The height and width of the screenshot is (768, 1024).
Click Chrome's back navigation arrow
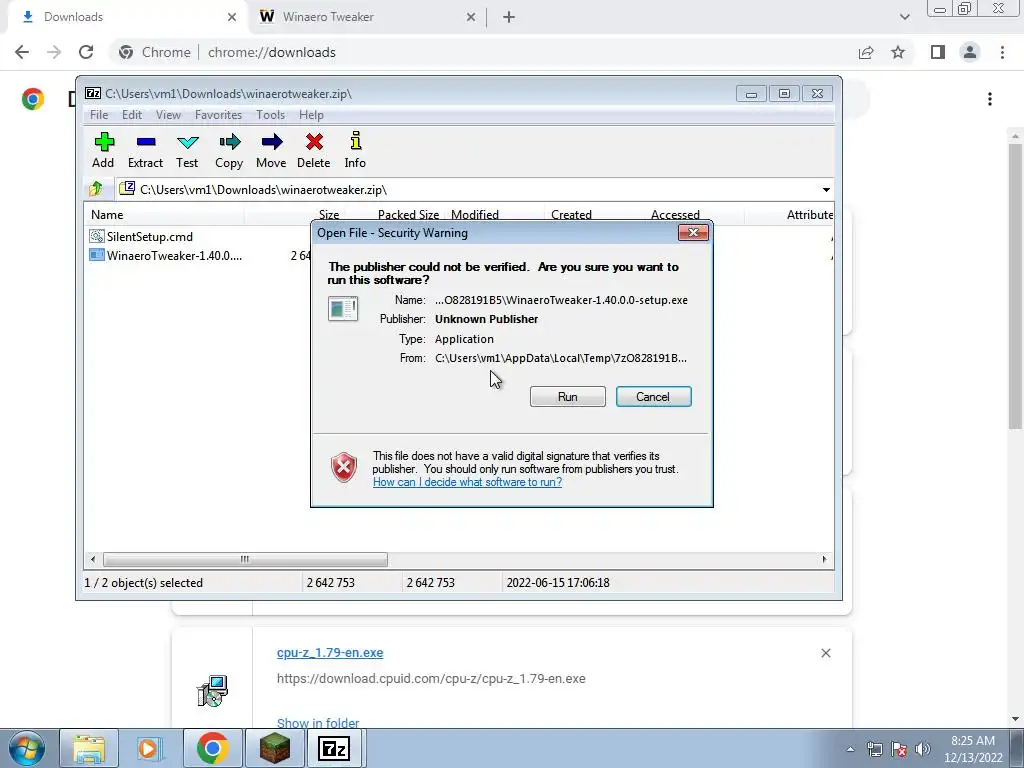[x=22, y=52]
